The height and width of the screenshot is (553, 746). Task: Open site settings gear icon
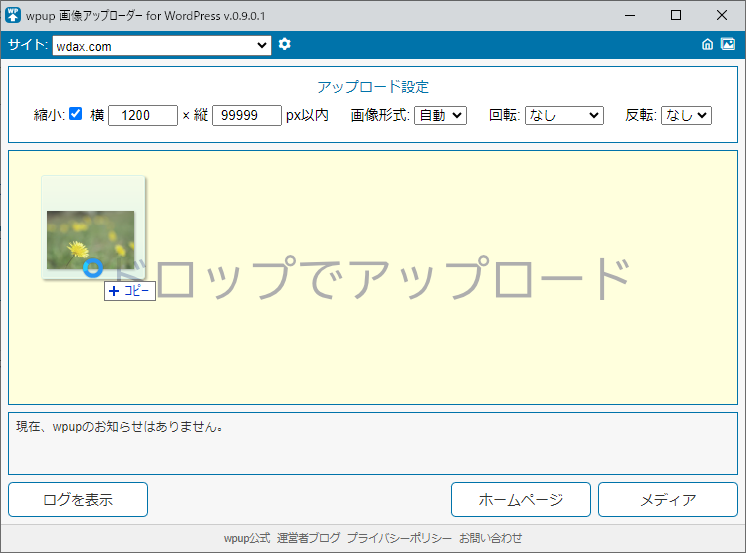click(285, 44)
